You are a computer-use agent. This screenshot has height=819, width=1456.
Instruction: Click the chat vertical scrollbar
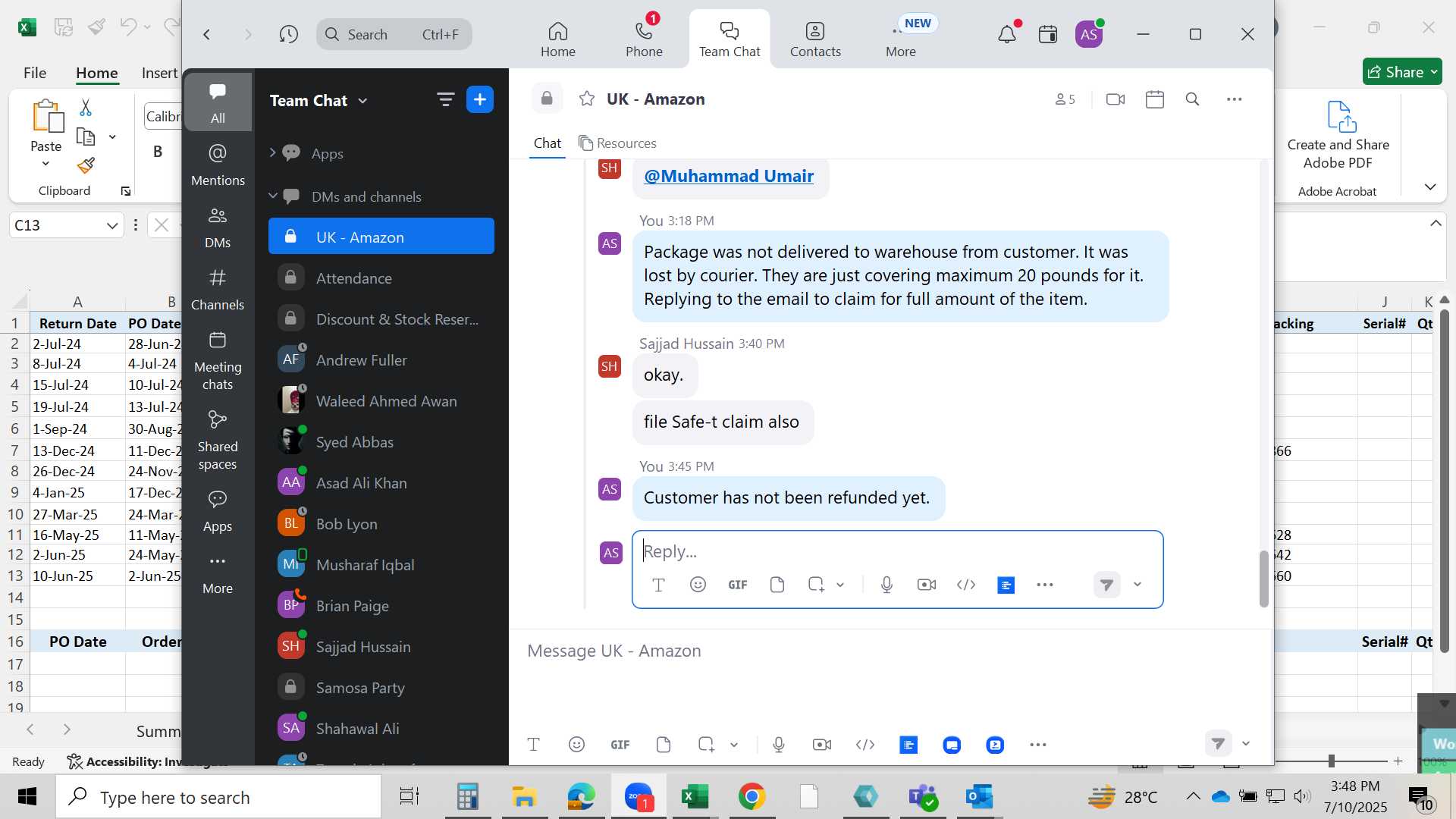point(1263,579)
